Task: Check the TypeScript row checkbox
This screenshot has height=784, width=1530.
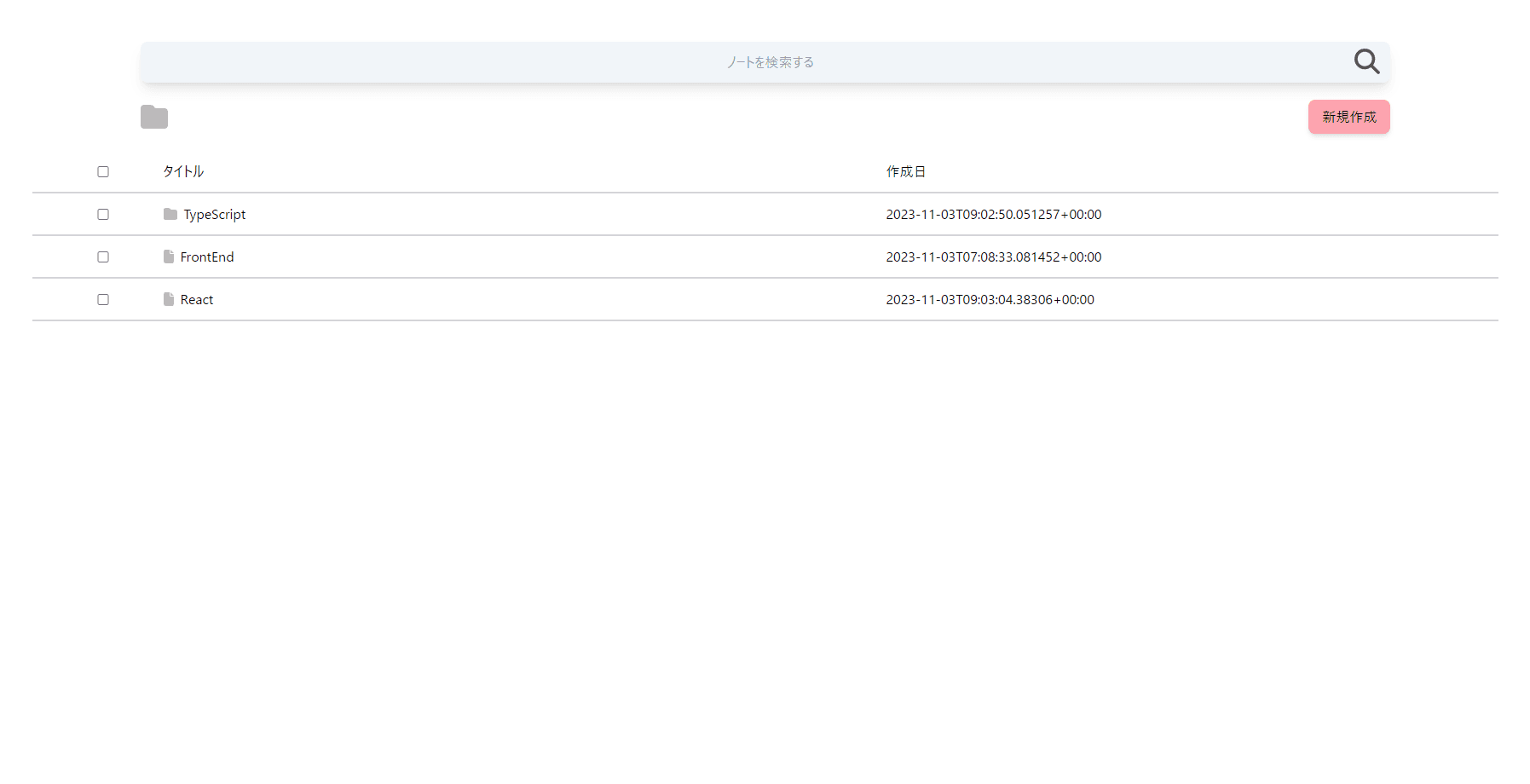Action: (103, 214)
